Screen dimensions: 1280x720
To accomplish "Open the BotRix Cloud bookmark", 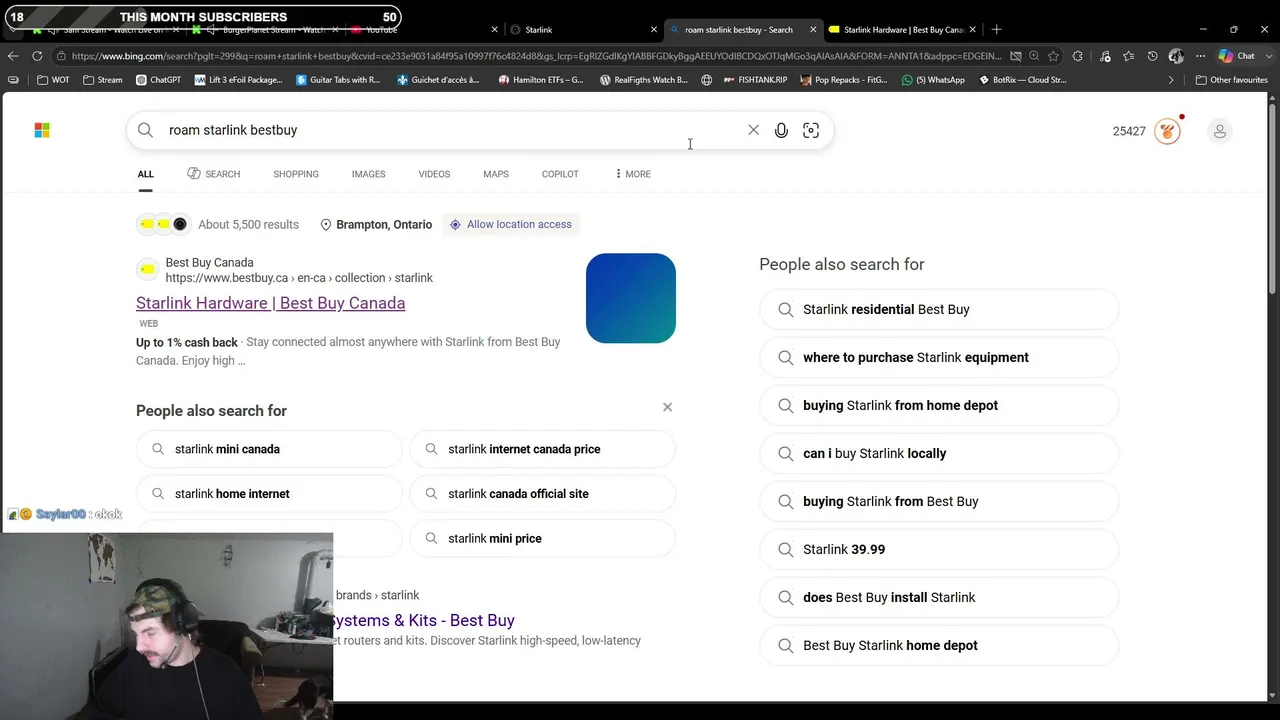I will 1022,80.
